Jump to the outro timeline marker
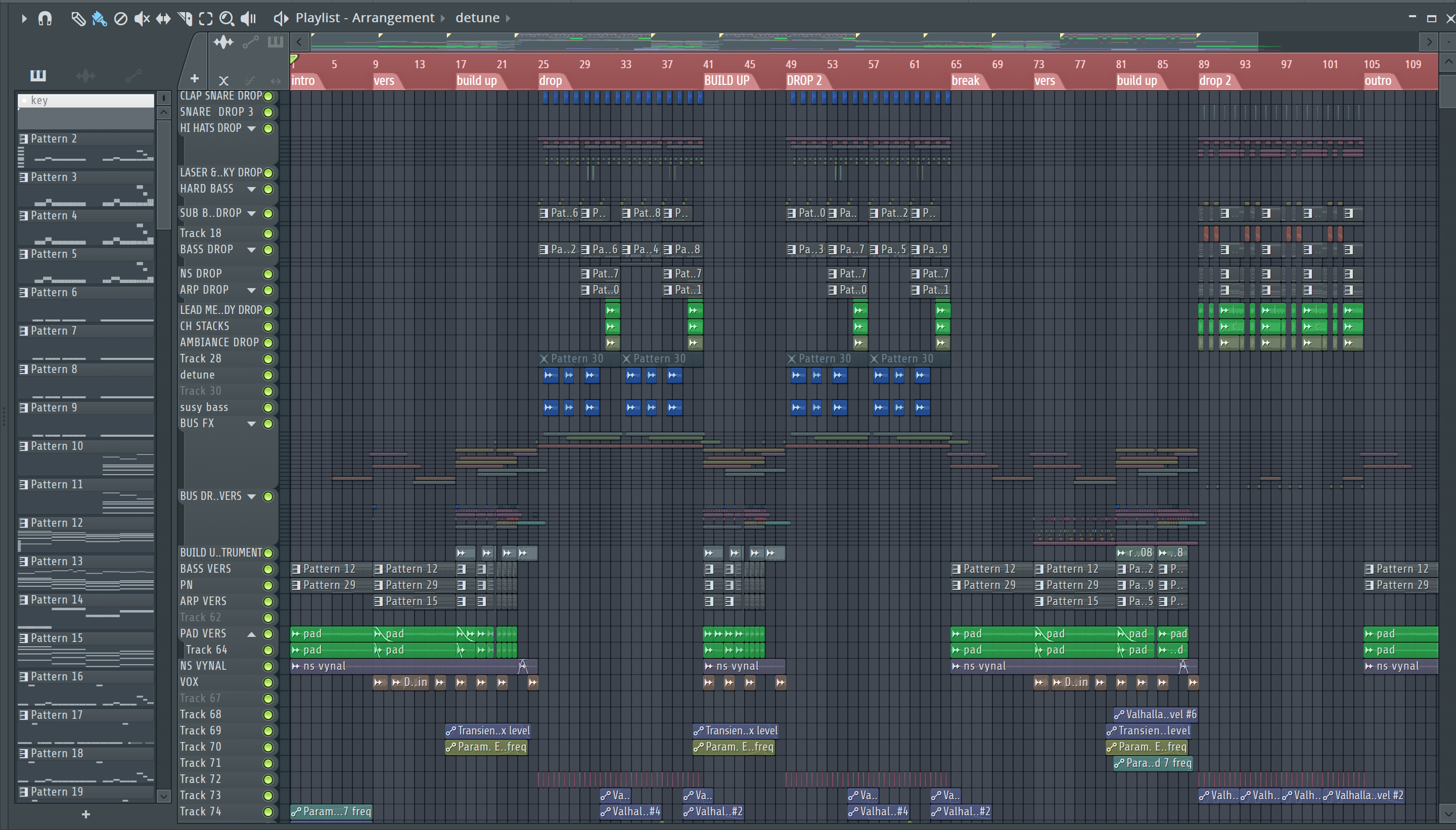1456x830 pixels. (x=1378, y=81)
